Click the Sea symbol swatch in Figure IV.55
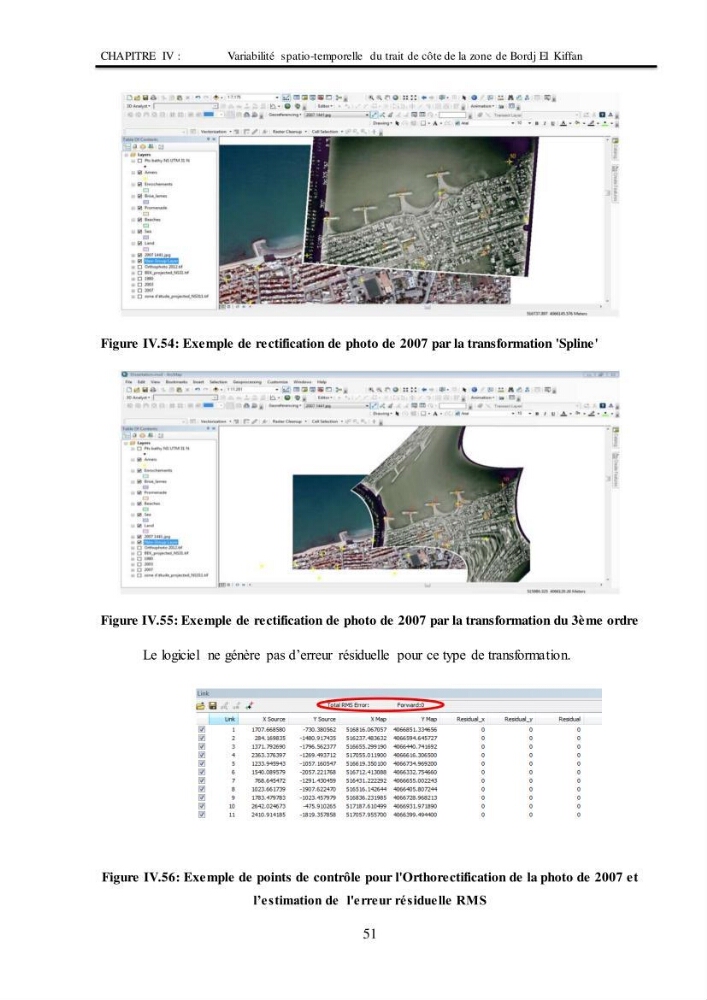The height and width of the screenshot is (1000, 707). 145,520
